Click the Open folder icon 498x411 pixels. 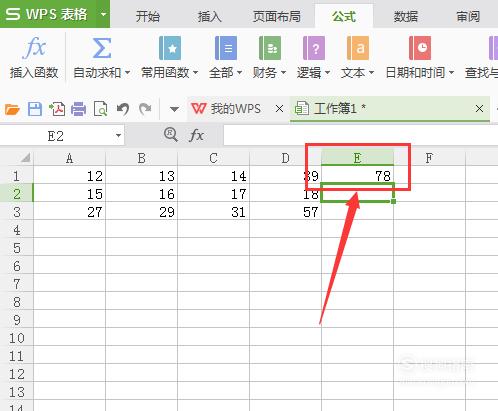12,109
